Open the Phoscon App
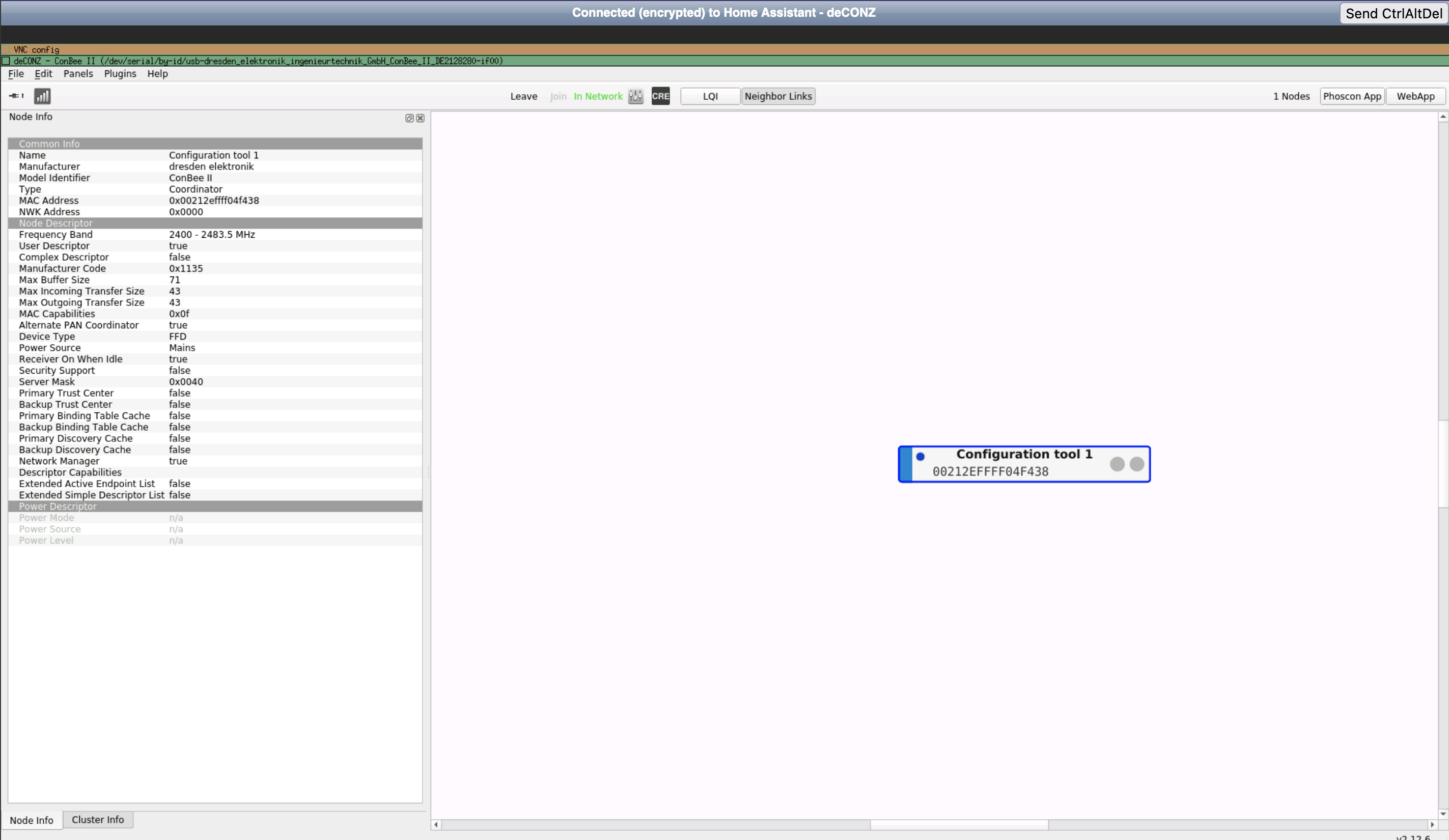Screen dimensions: 1449x840 point(1352,96)
